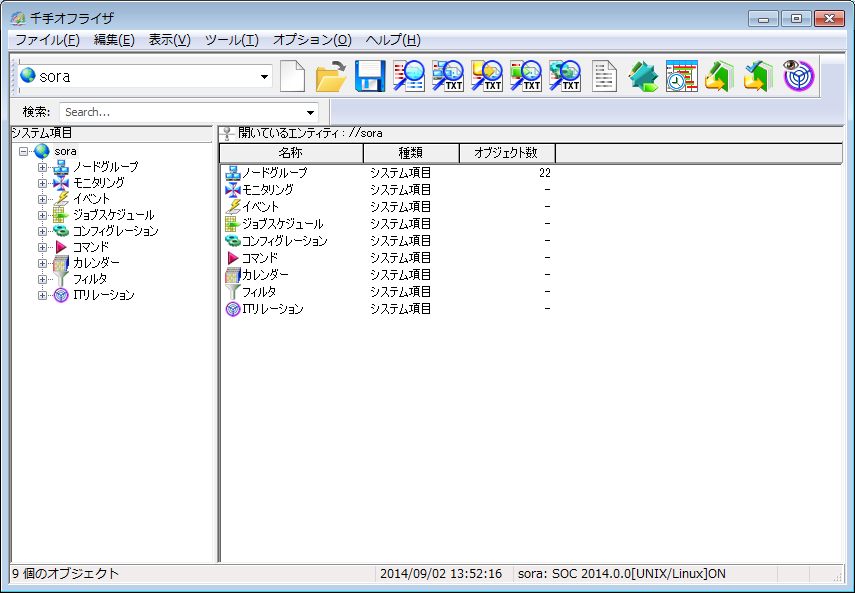
Task: Open the search history dropdown arrow
Action: (310, 113)
